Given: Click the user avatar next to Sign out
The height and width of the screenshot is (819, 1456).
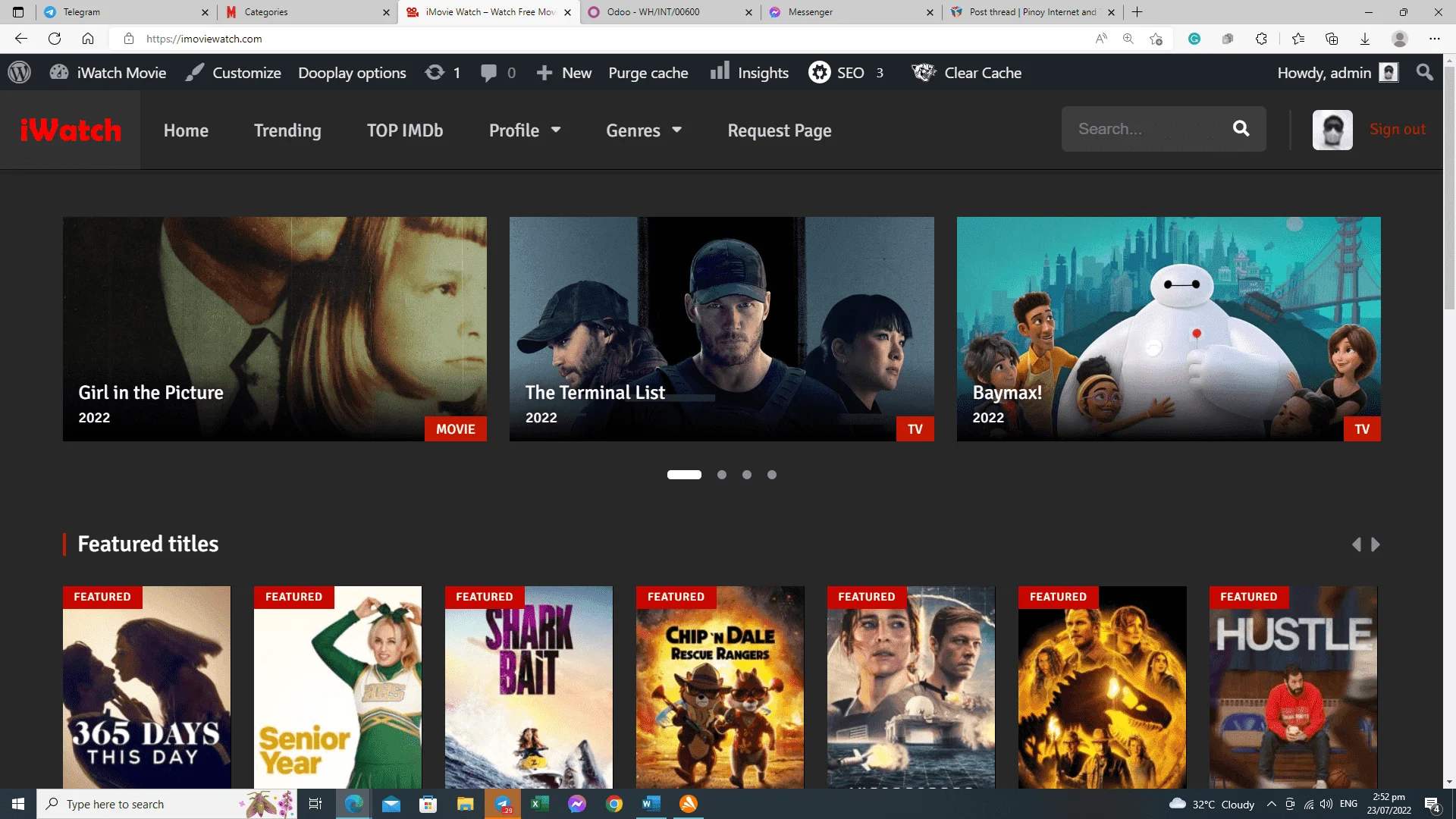Looking at the screenshot, I should (x=1332, y=130).
